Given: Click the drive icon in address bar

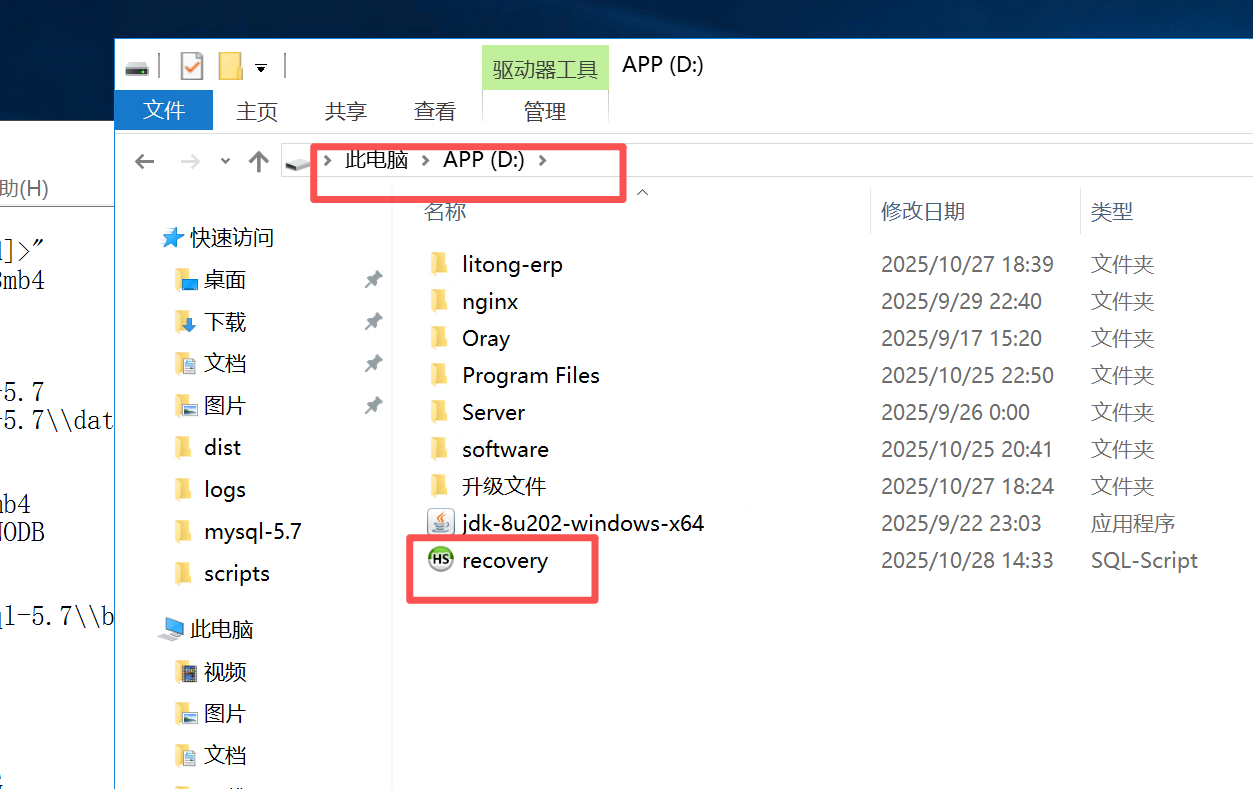Looking at the screenshot, I should 298,162.
